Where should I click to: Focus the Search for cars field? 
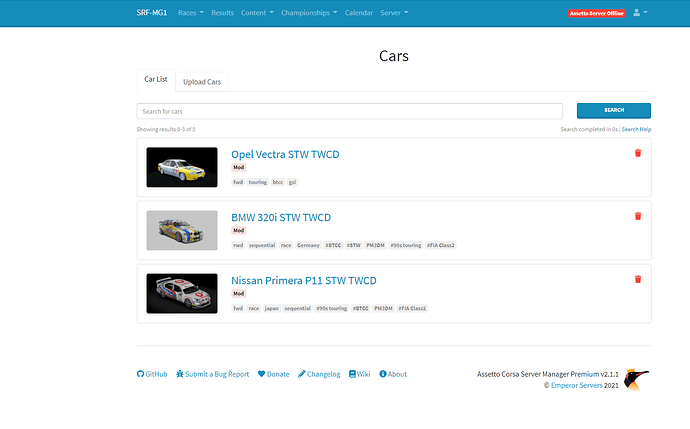coord(349,111)
